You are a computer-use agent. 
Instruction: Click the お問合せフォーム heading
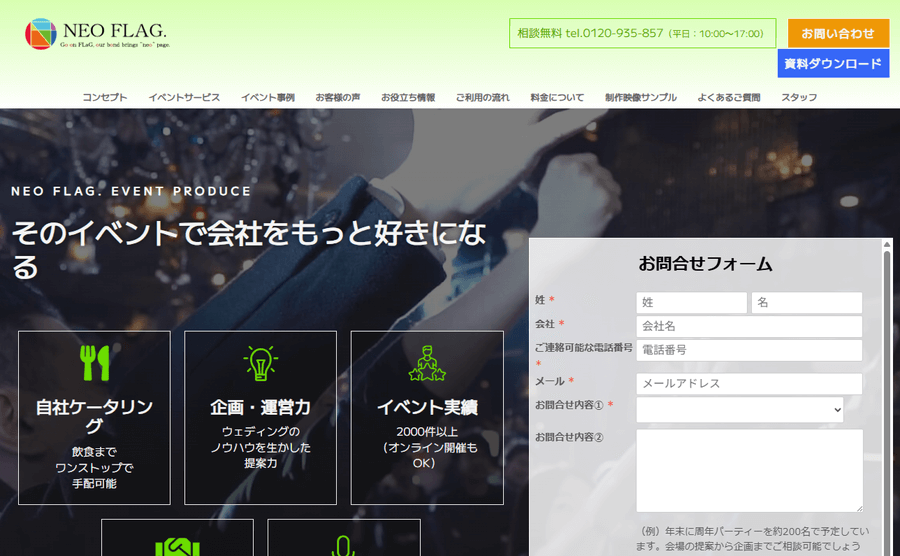[x=705, y=264]
